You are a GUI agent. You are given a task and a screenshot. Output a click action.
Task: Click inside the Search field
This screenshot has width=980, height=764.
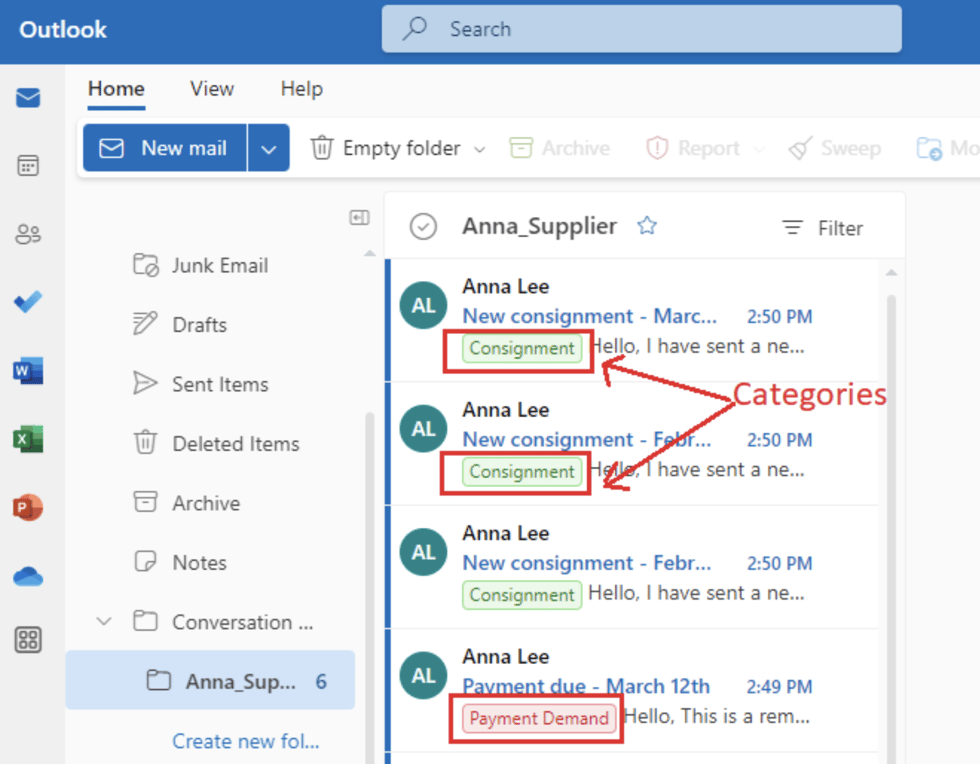pyautogui.click(x=640, y=29)
